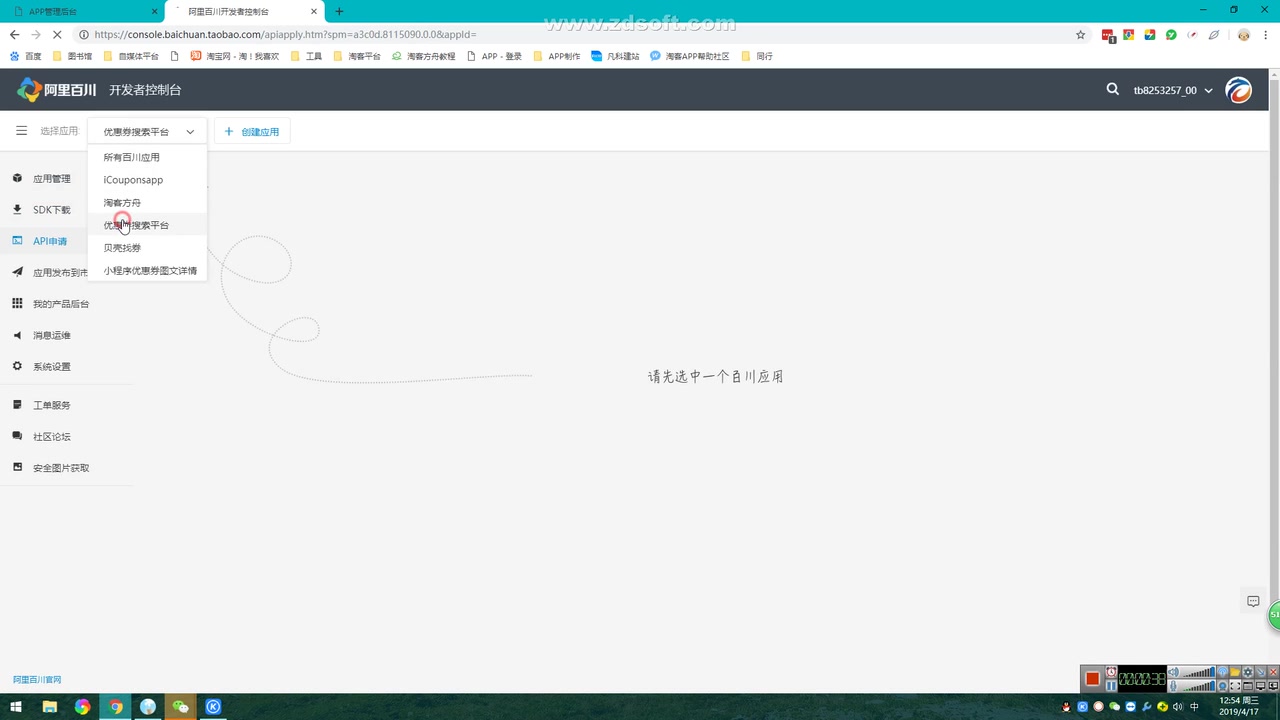1280x720 pixels.
Task: Click the round avatar logo in the header
Action: 1238,90
